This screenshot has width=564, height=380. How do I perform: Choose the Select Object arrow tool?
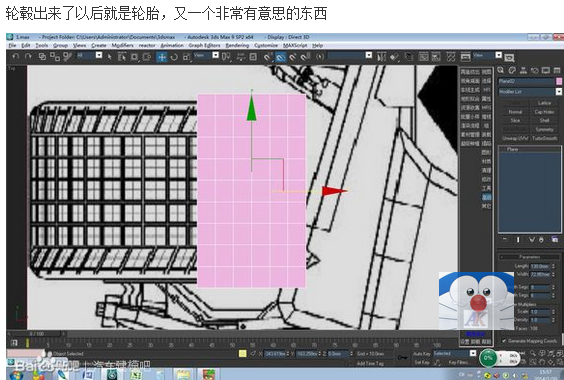109,57
